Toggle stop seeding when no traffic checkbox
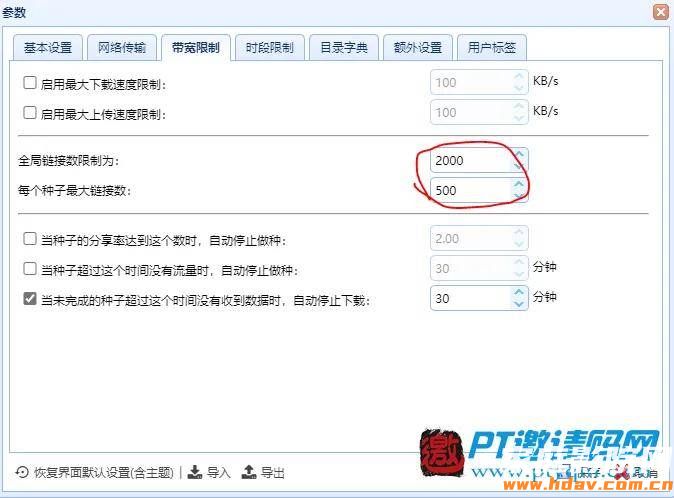 point(30,269)
